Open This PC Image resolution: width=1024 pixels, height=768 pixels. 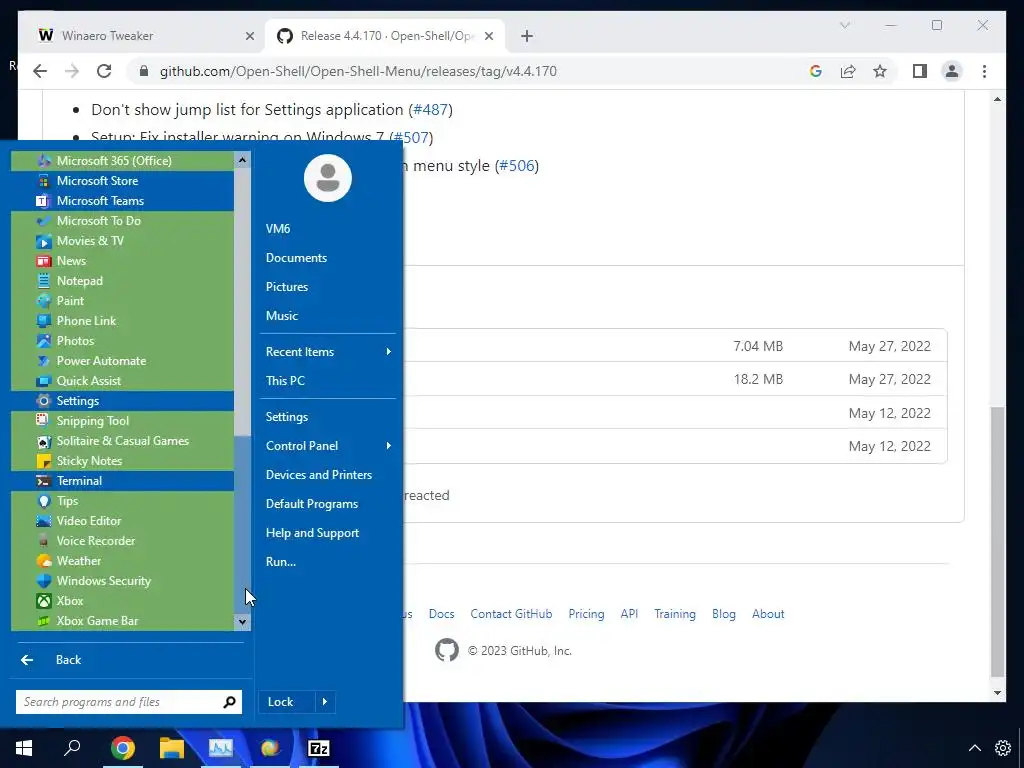[x=328, y=381]
